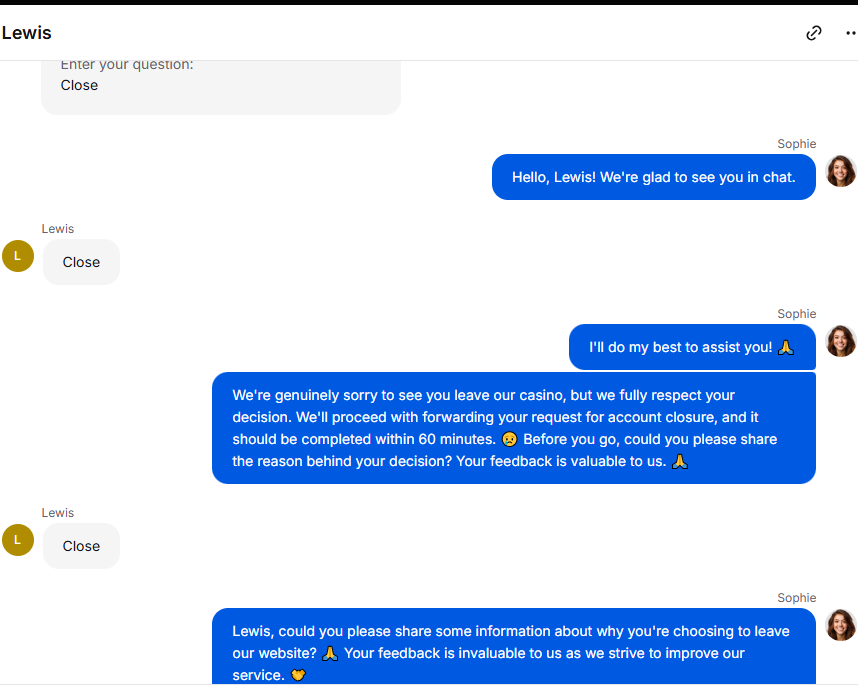Image resolution: width=858 pixels, height=692 pixels.
Task: Click the heart hands emoji after 'service.'
Action: coord(298,676)
